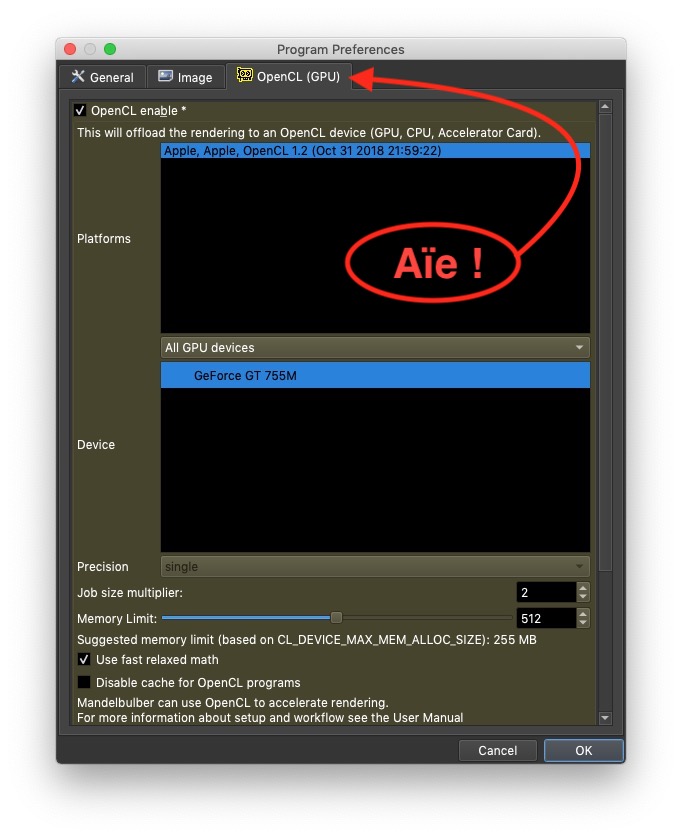The image size is (682, 838).
Task: Click the Image tab picture icon
Action: [x=165, y=76]
